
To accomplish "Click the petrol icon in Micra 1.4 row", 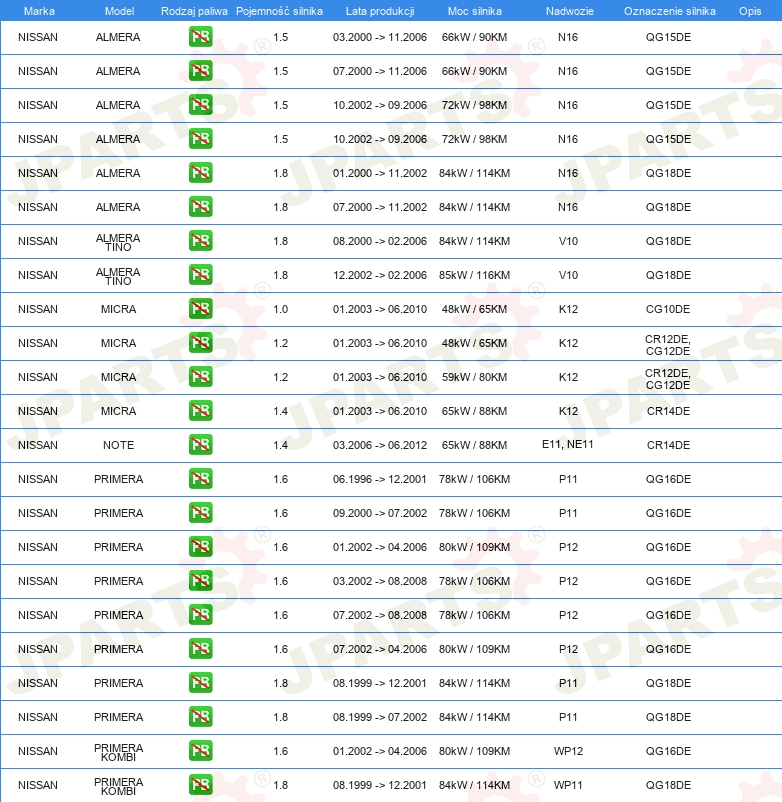I will [x=200, y=411].
